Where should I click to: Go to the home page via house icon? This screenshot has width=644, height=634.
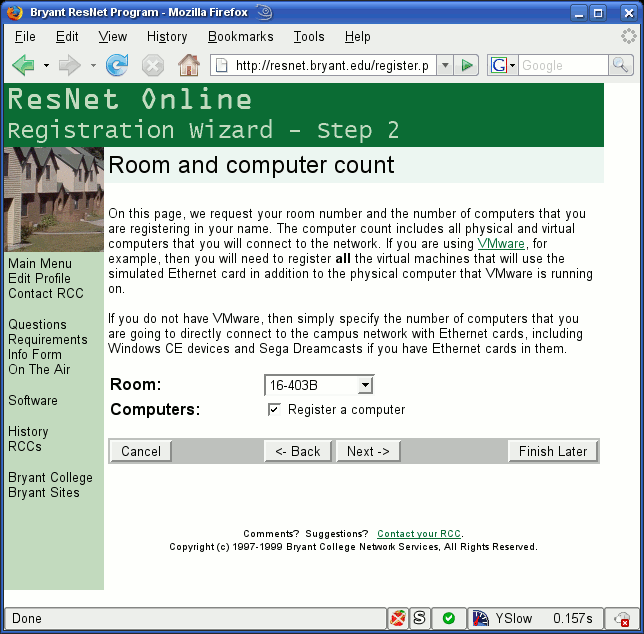tap(189, 65)
